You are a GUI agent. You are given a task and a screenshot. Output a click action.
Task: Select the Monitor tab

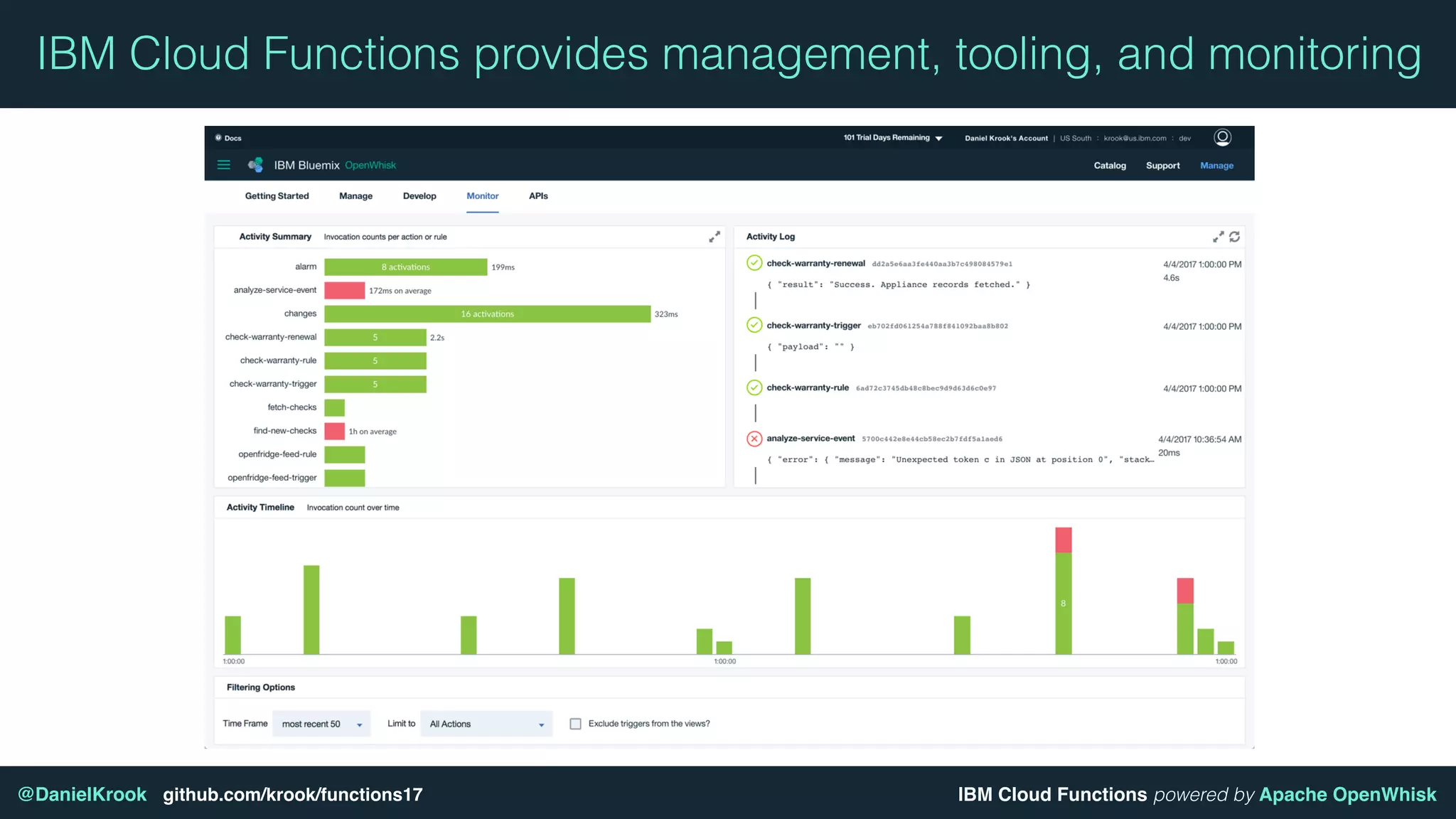point(482,196)
